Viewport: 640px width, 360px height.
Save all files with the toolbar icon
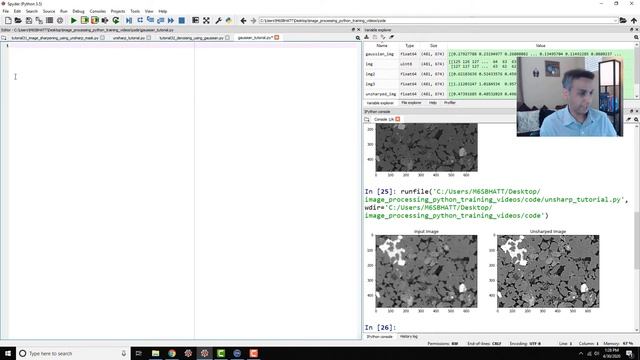[x=39, y=20]
